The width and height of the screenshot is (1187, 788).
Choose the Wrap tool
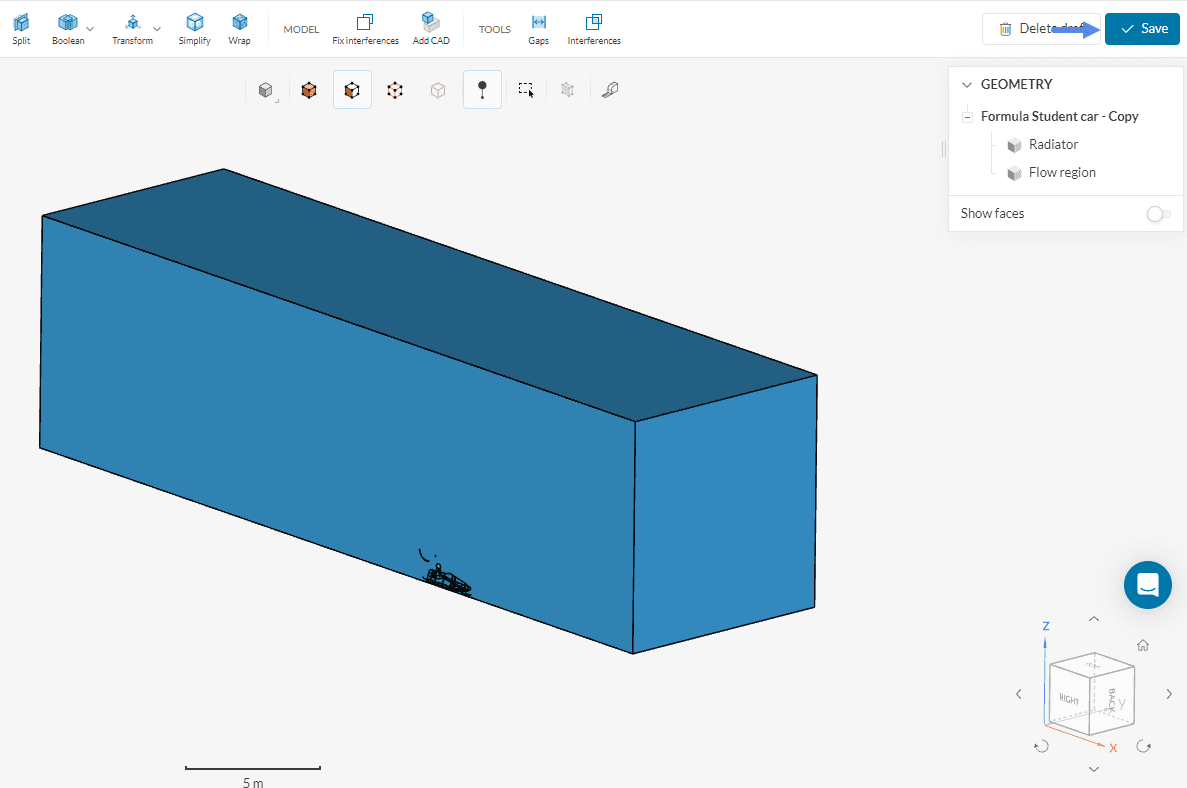click(239, 29)
